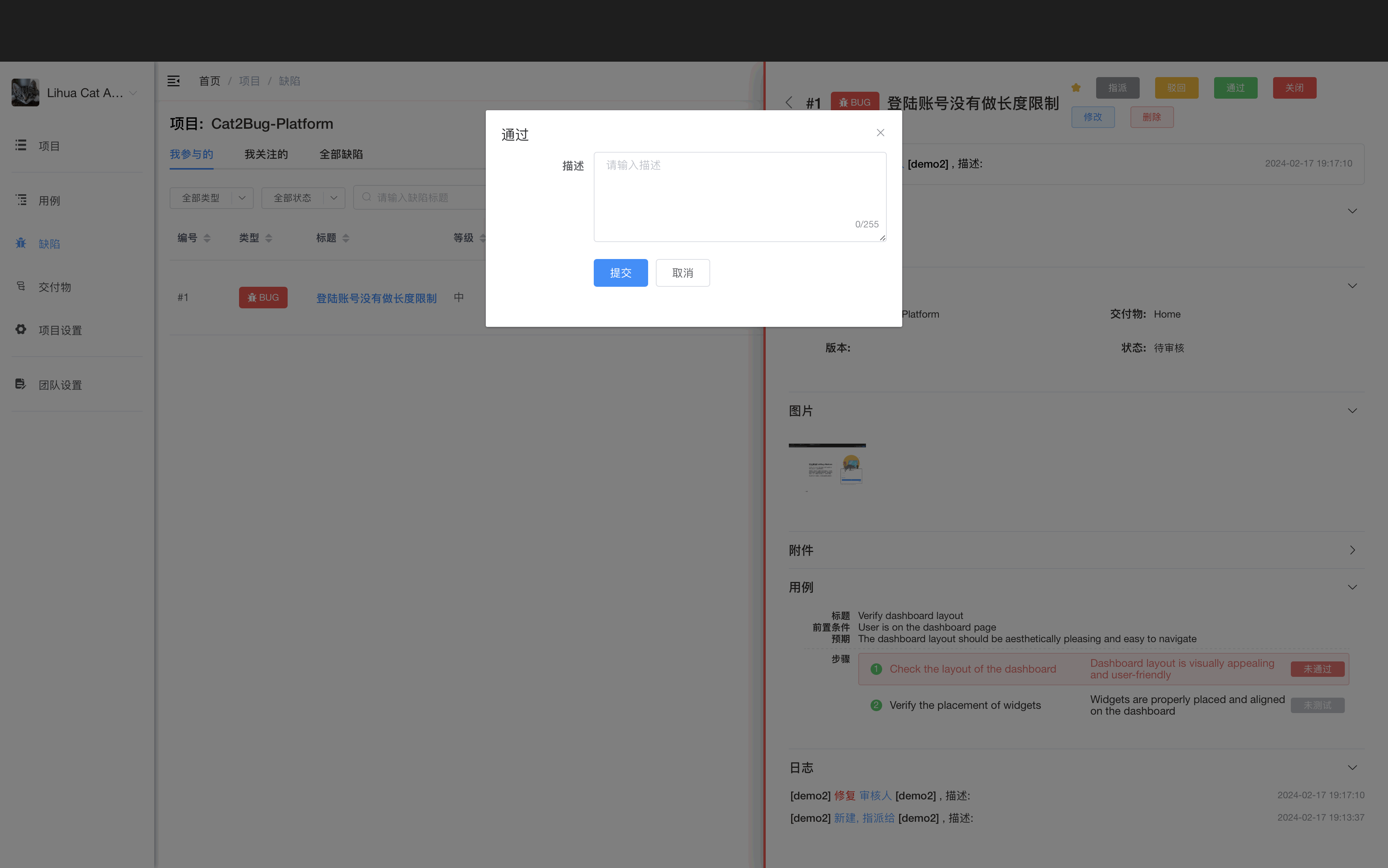Collapse the 用例 section chevron
This screenshot has height=868, width=1388.
coord(1353,587)
